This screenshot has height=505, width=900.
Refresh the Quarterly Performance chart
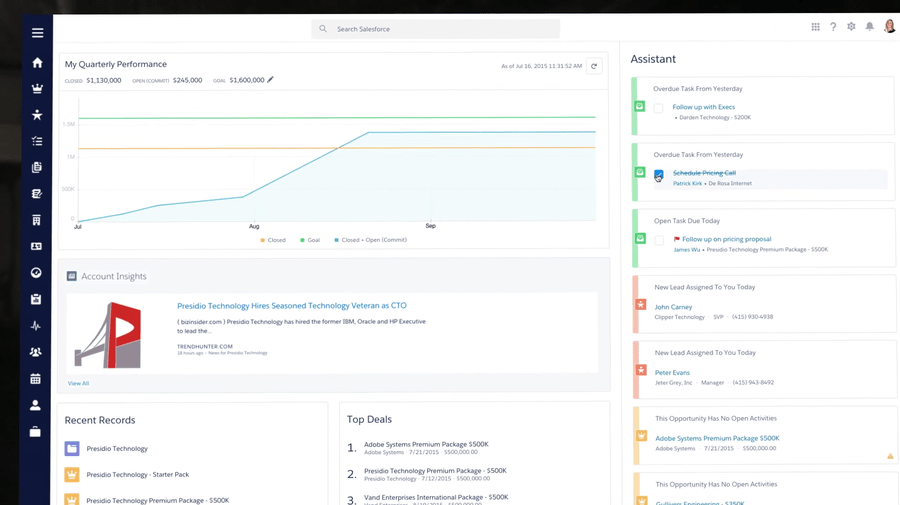click(594, 66)
